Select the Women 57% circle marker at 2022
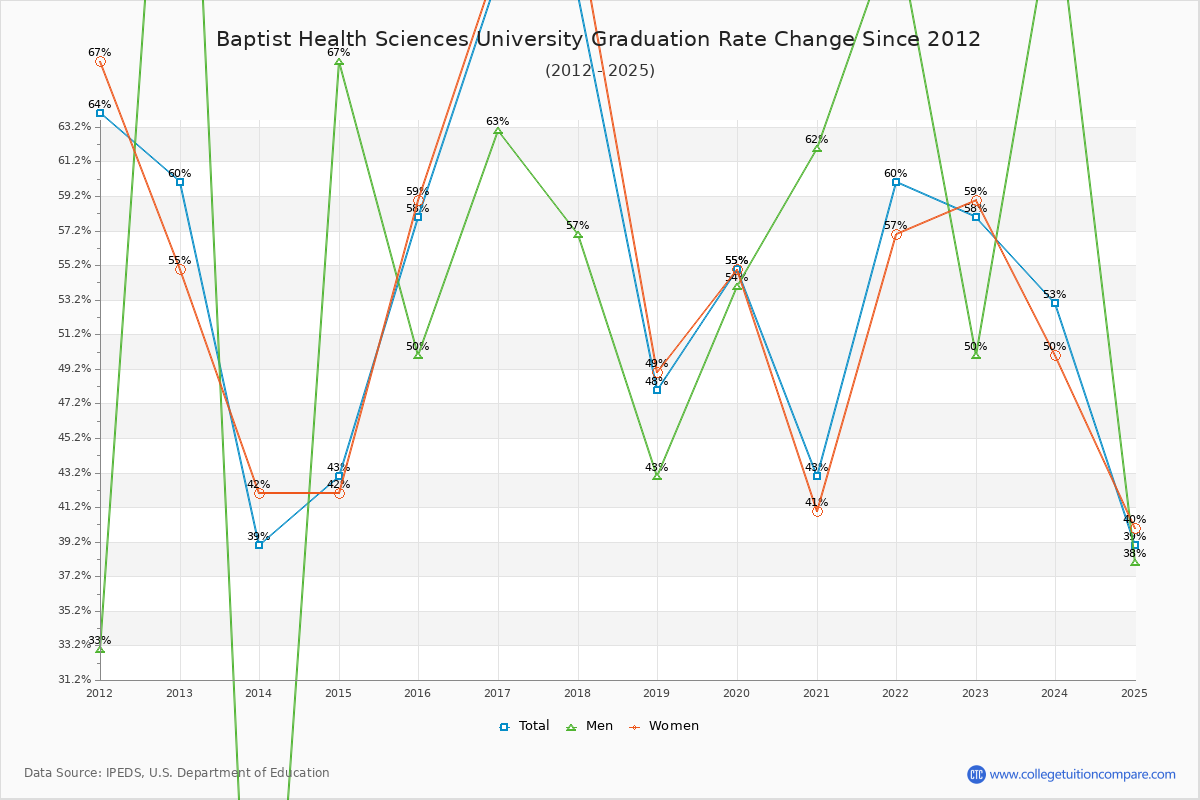 [896, 234]
